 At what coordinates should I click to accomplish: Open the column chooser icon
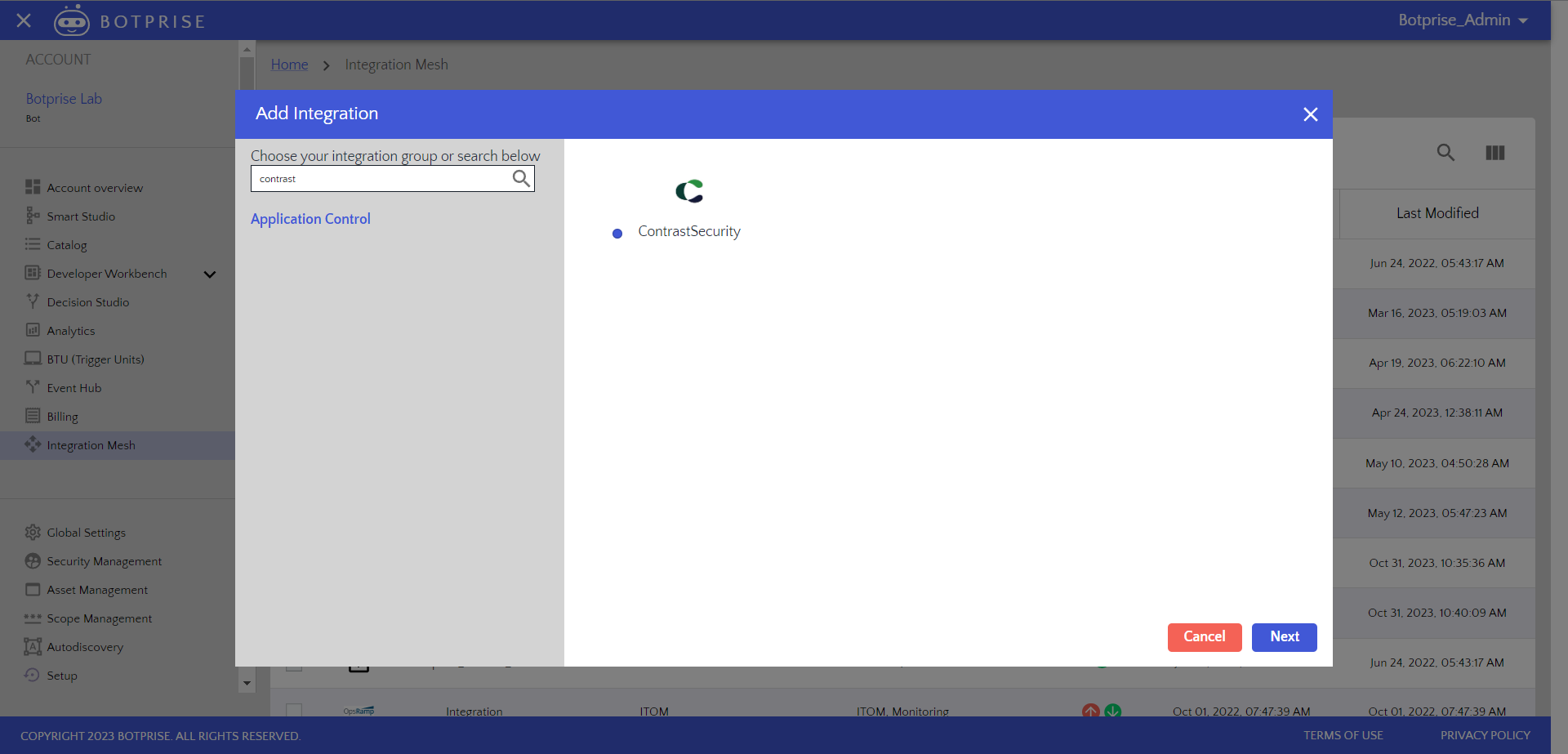1495,153
